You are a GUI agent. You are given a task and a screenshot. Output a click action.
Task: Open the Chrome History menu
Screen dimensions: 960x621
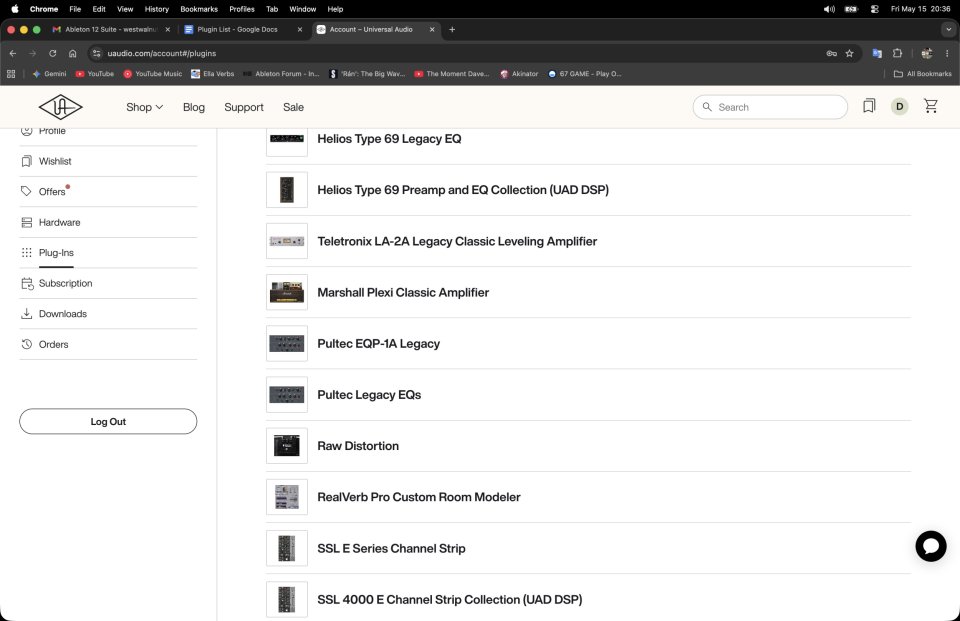point(157,9)
